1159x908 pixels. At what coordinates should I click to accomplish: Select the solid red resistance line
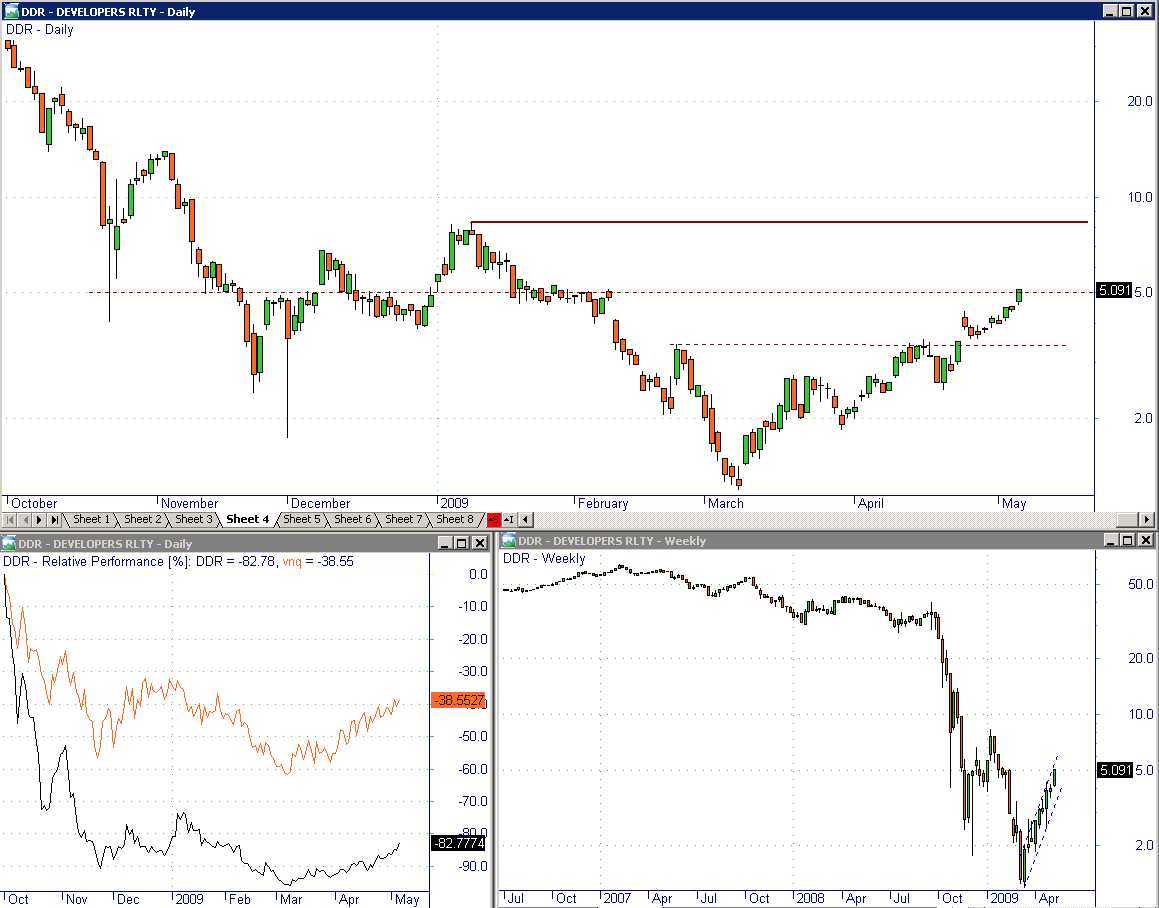[779, 222]
